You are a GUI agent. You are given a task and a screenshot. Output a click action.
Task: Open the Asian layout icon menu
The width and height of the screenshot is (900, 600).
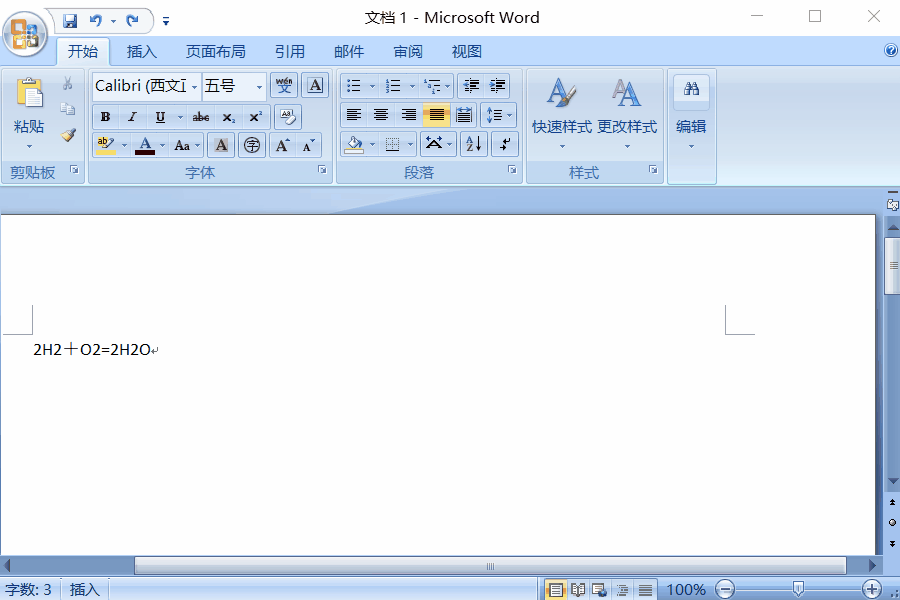pyautogui.click(x=438, y=144)
